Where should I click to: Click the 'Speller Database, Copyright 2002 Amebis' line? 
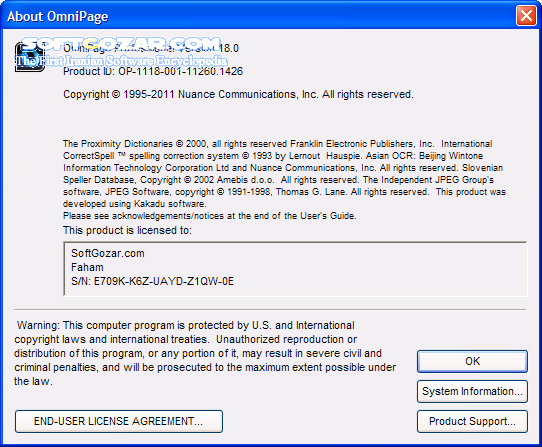tap(278, 180)
